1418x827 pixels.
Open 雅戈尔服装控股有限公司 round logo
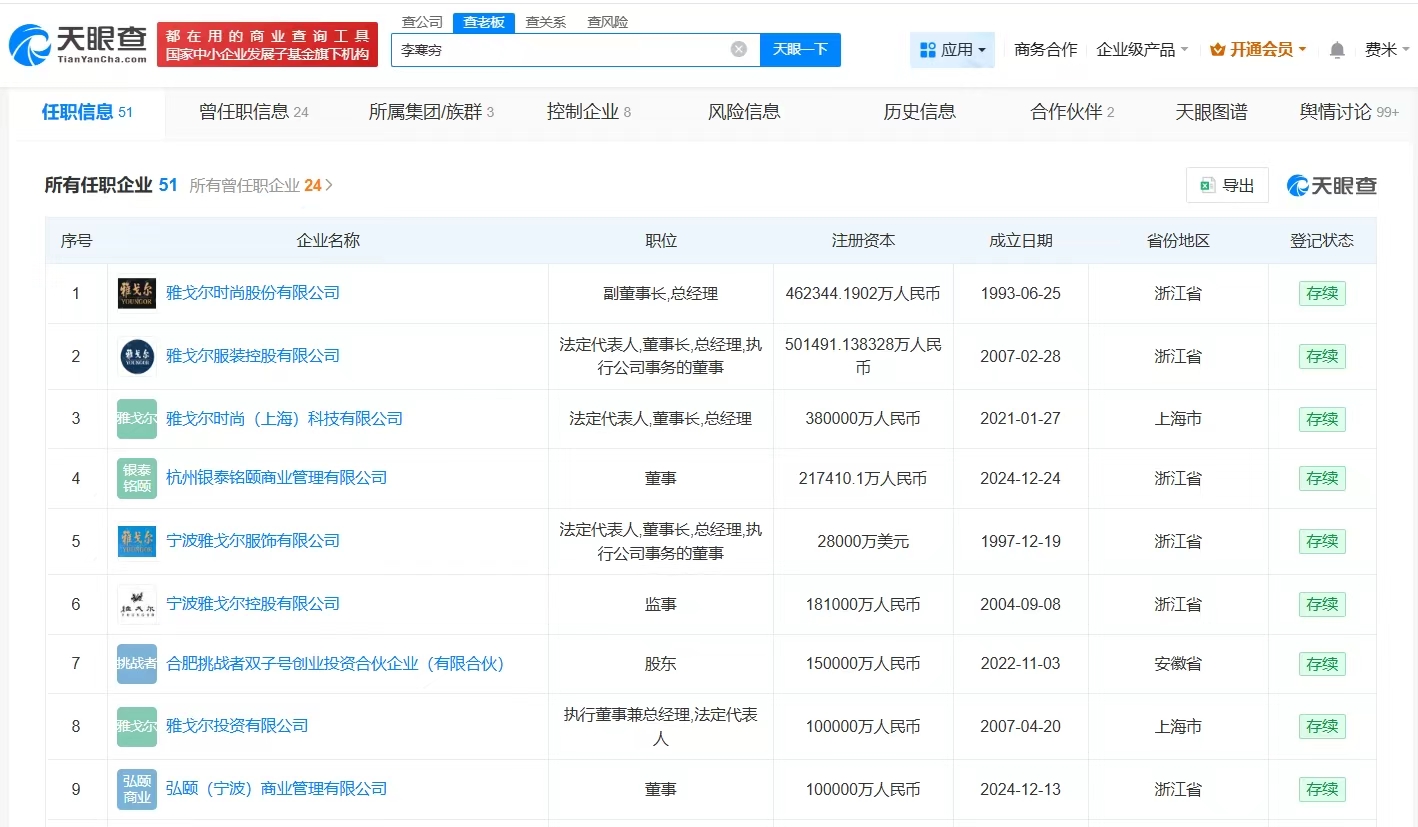137,356
